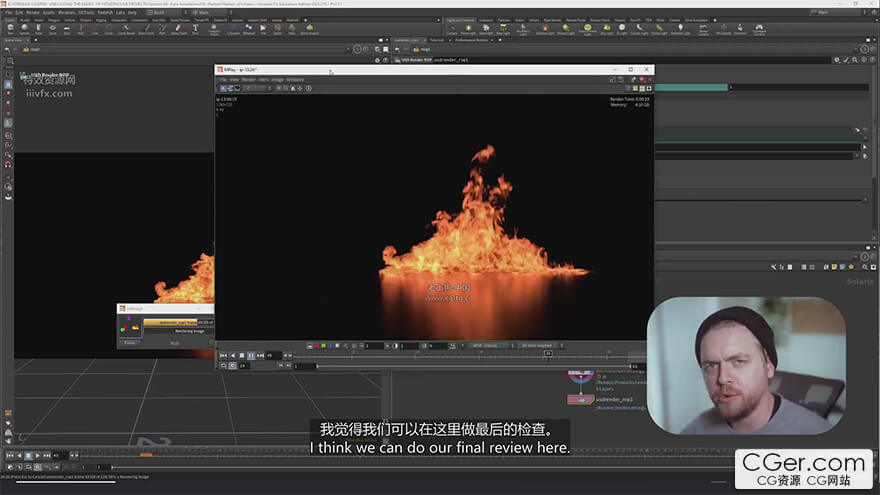Click the Gamepad Camera shelf icon

(x=758, y=29)
